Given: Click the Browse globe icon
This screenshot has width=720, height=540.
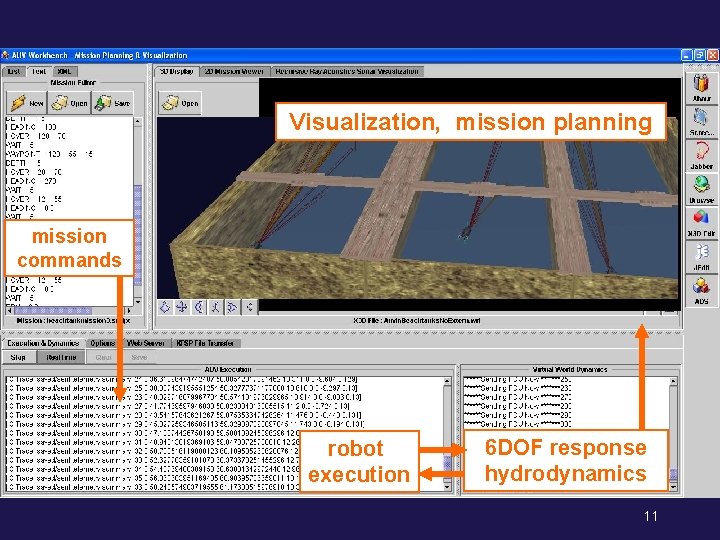Looking at the screenshot, I should (701, 189).
